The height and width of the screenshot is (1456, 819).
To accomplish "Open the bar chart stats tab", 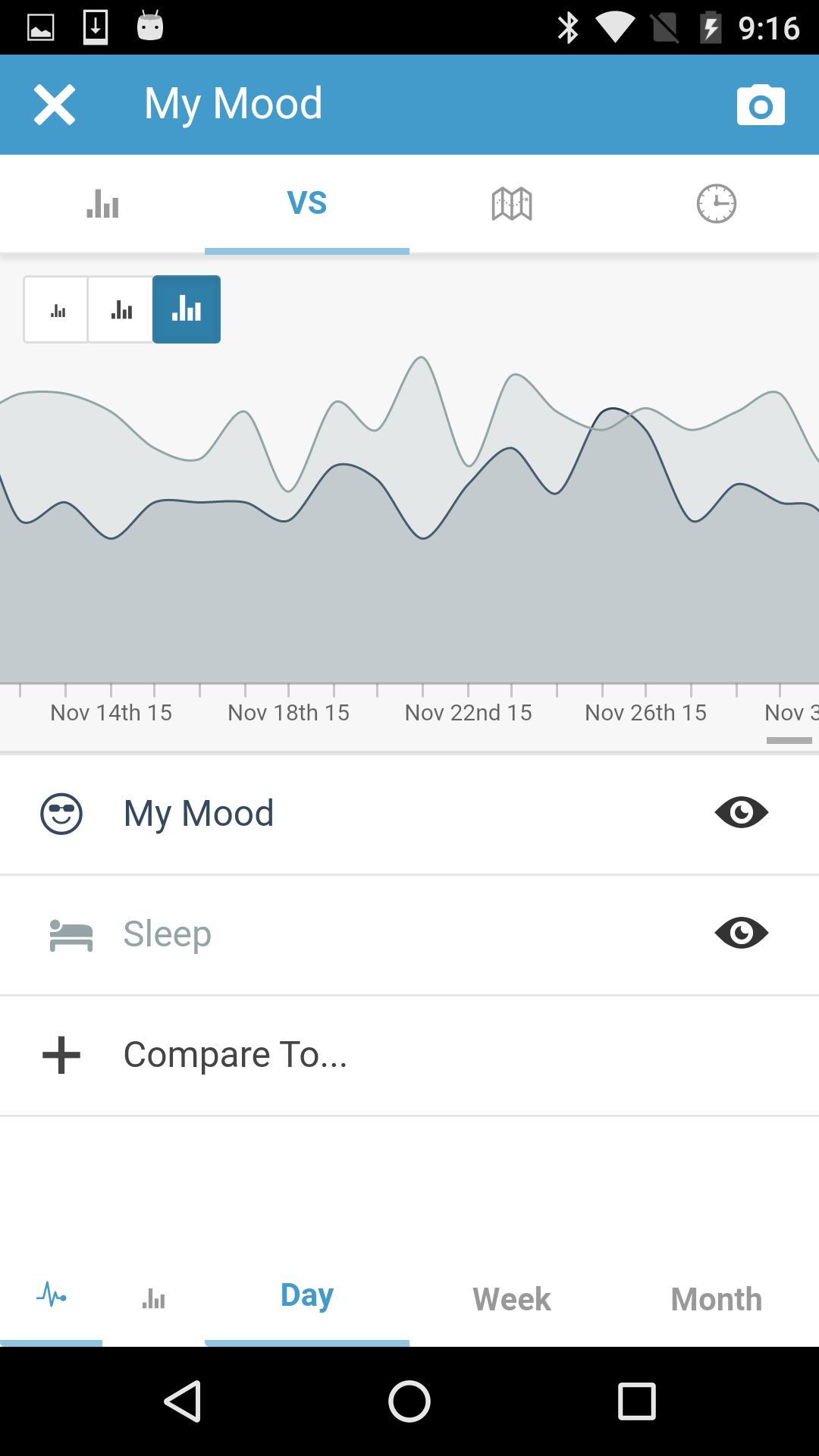I will 102,203.
